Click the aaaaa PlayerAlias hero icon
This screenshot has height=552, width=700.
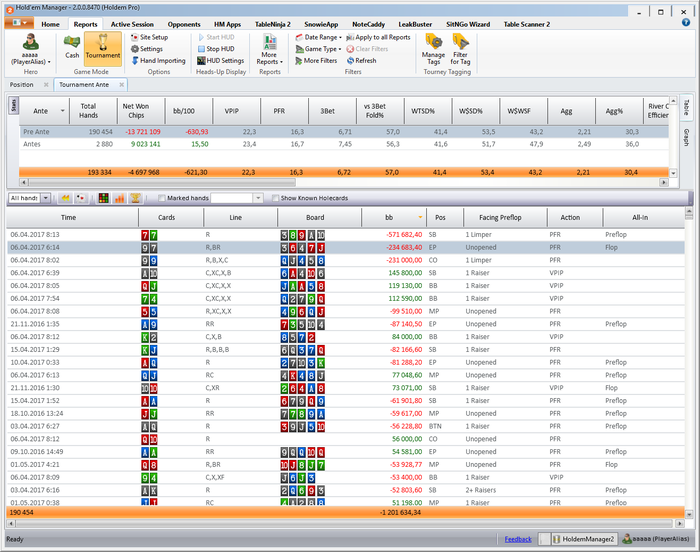[x=30, y=49]
